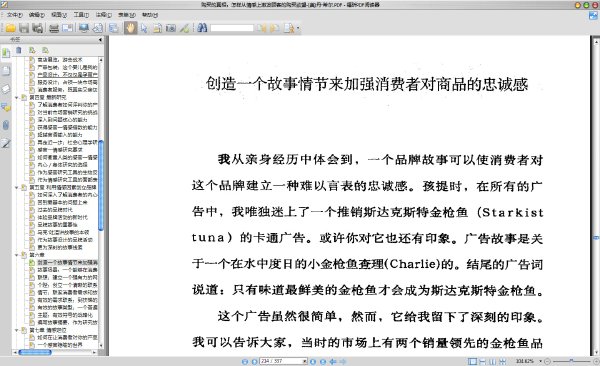Screen dimensions: 600x366
Task: Click the bookmark tree horizontal scrollbar thumb
Action: (35, 352)
